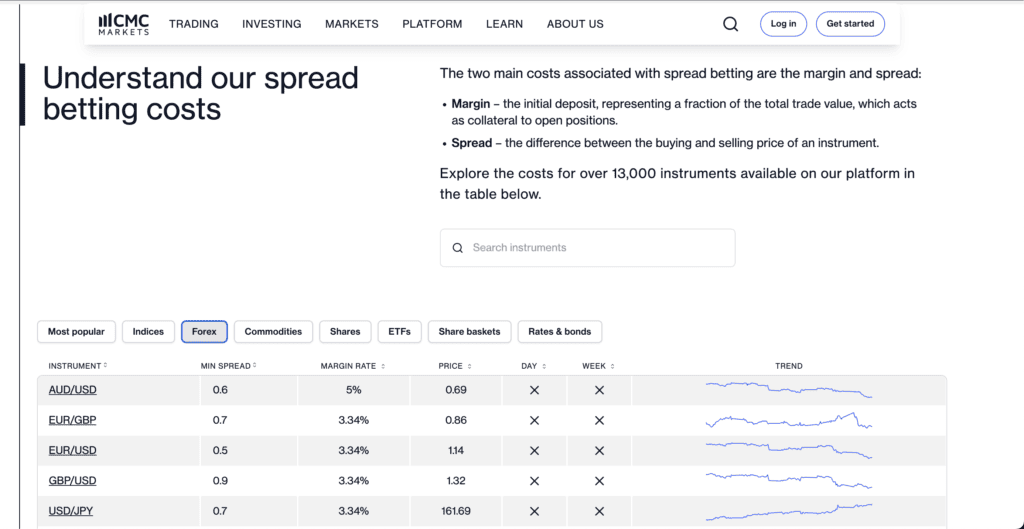Screen dimensions: 1024x529
Task: Click the X in GBP/USD Day column
Action: pos(534,481)
